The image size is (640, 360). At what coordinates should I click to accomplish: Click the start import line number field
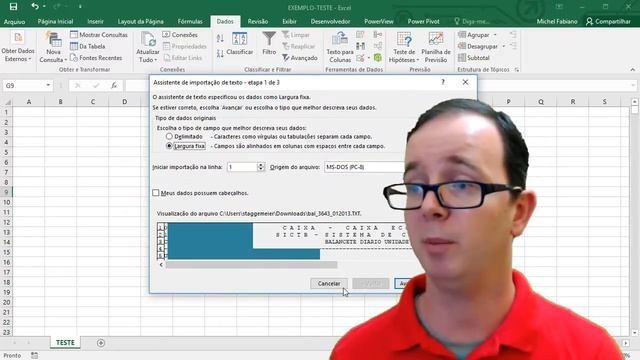242,167
